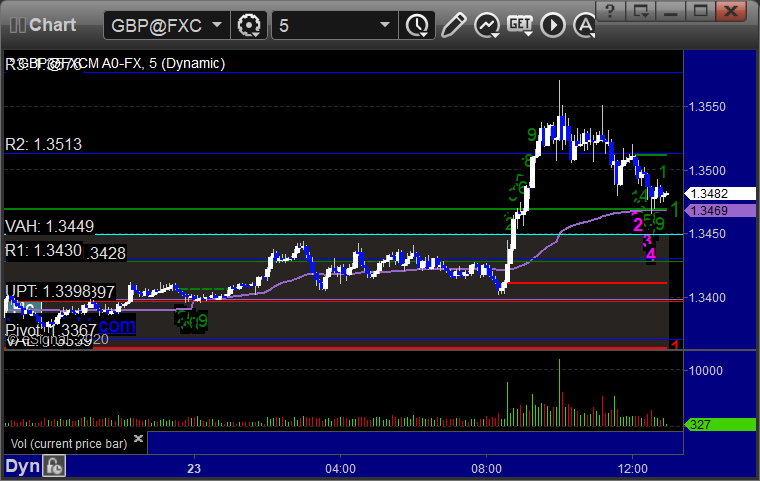Click the 08:00 time axis label
The image size is (760, 481).
(486, 468)
